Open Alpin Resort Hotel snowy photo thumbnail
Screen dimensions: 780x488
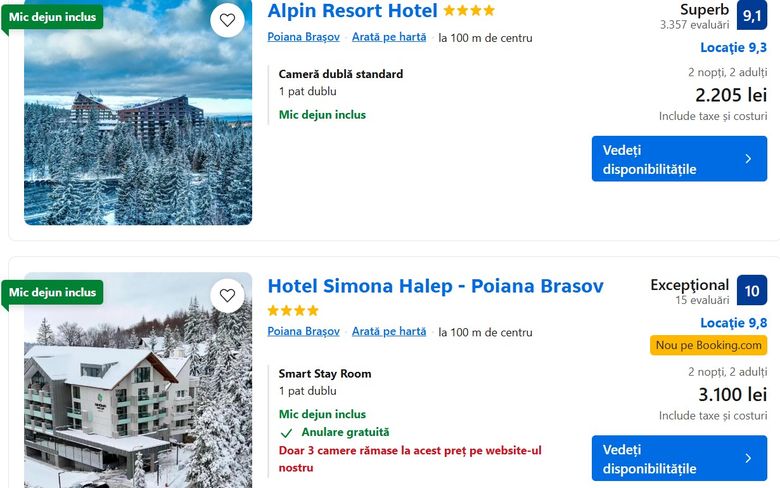tap(138, 130)
